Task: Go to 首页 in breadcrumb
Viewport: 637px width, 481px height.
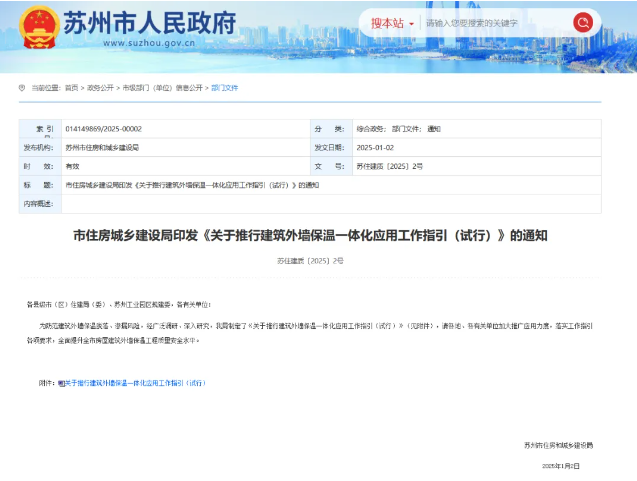Action: point(72,88)
